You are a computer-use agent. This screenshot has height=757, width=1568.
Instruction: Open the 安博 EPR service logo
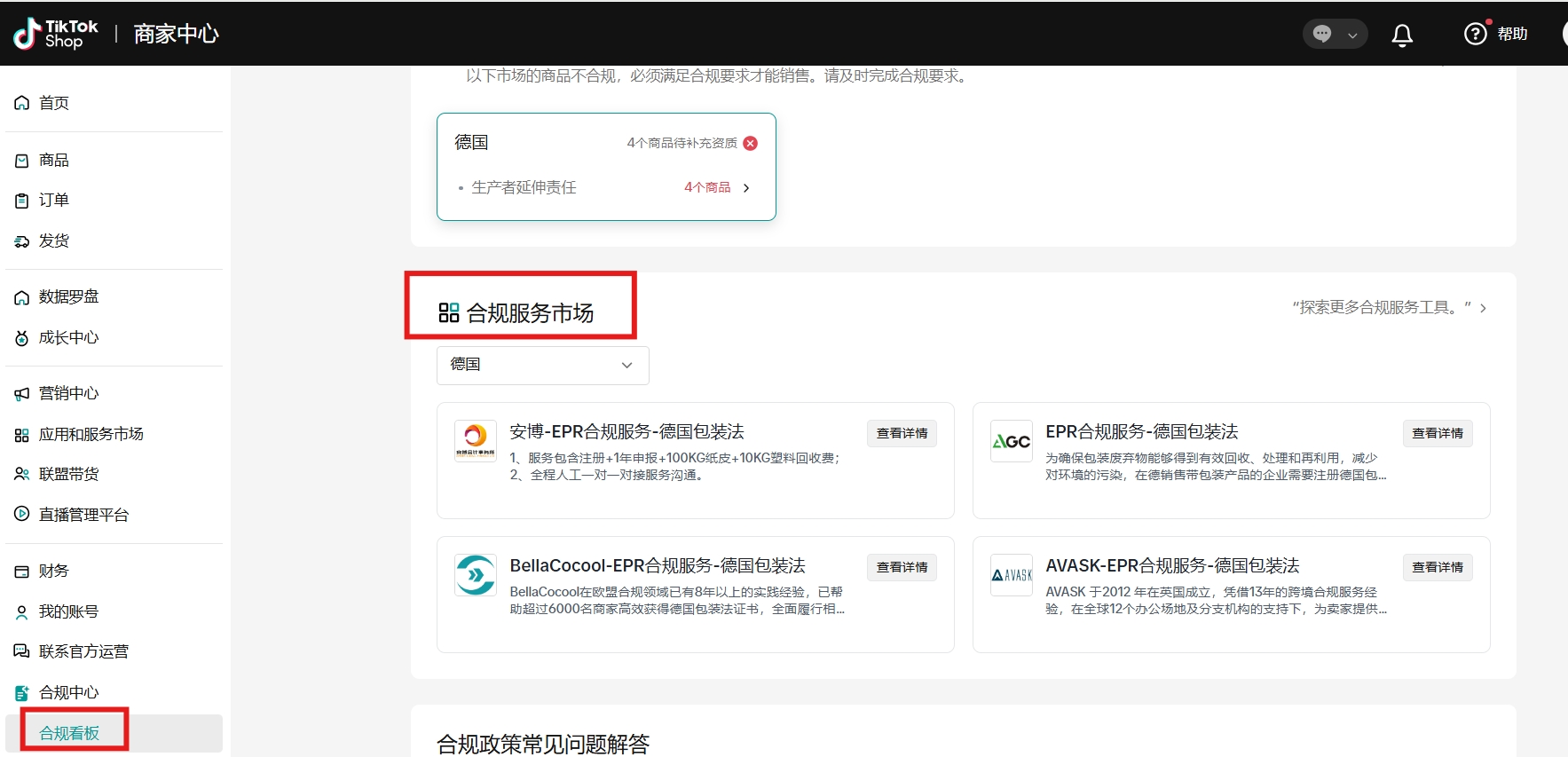click(475, 440)
